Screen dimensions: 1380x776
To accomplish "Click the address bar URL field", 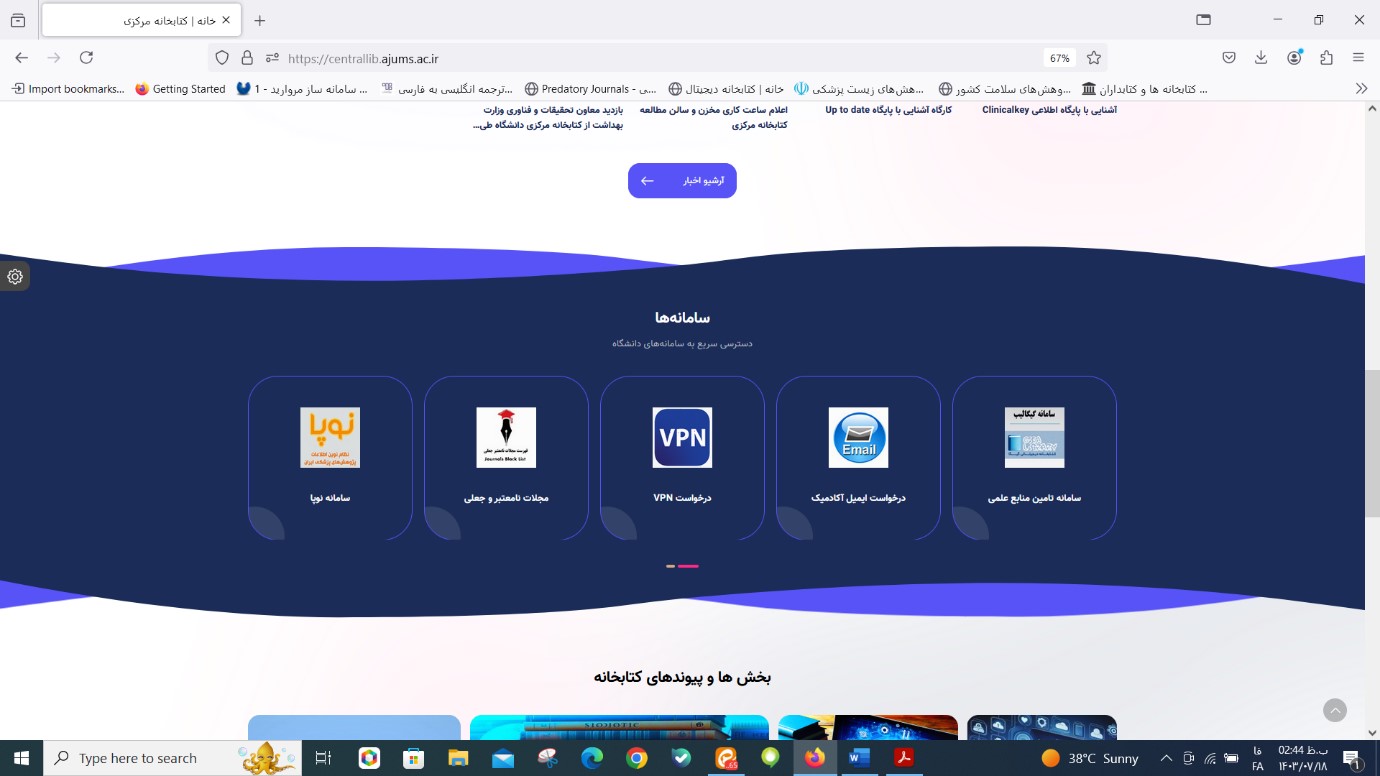I will tap(660, 58).
